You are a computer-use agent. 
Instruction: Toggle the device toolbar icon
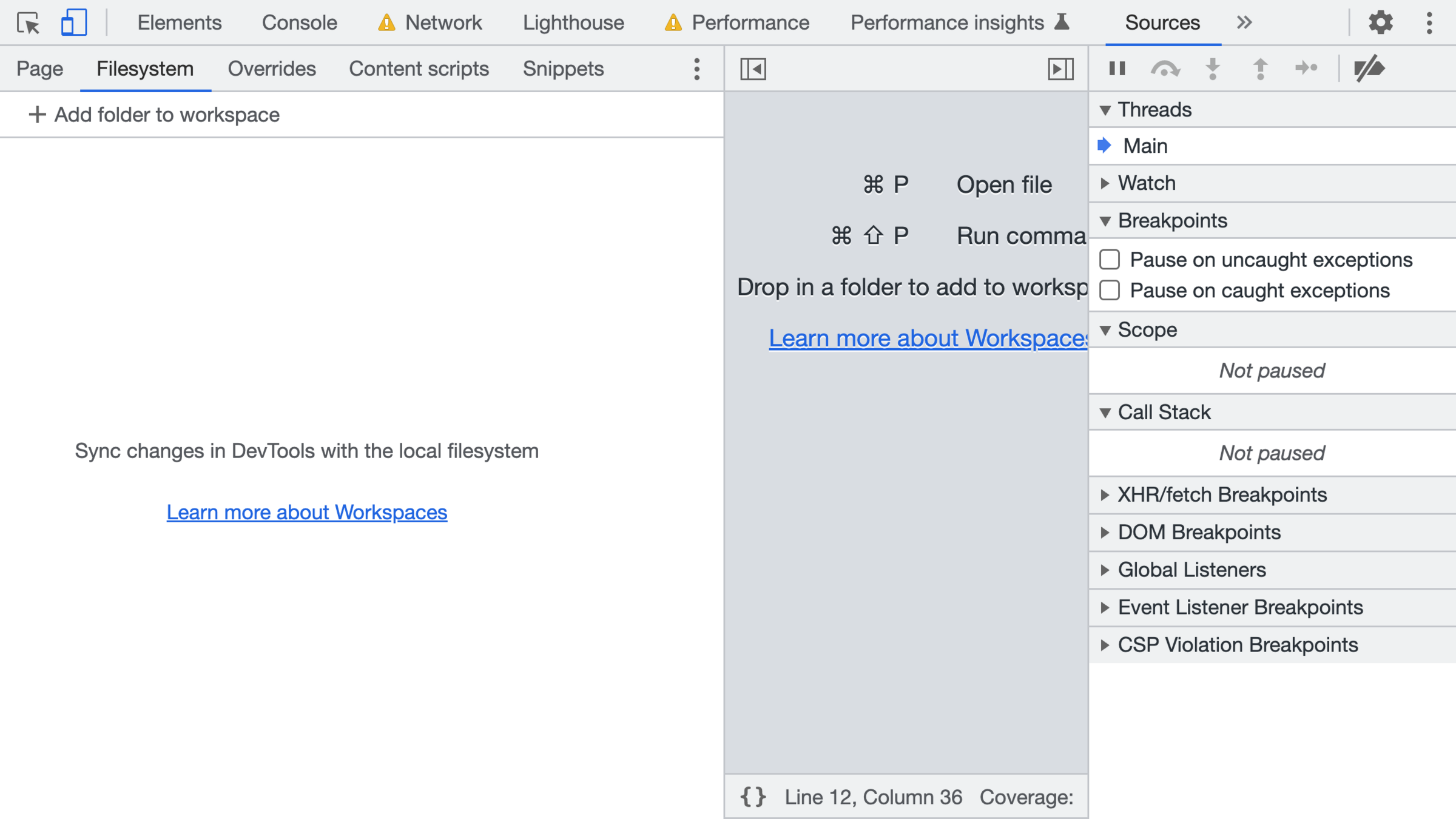click(73, 23)
